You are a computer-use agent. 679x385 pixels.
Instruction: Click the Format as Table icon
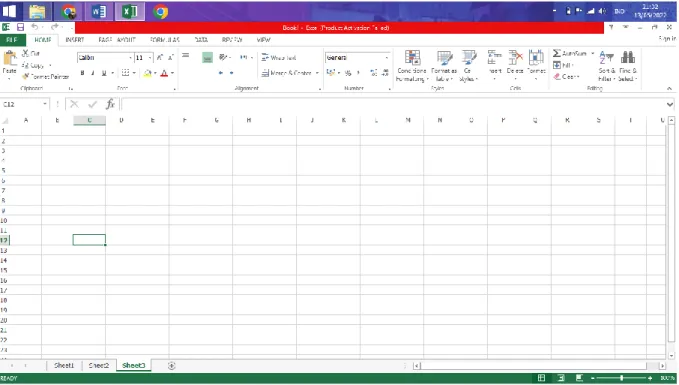click(x=444, y=58)
